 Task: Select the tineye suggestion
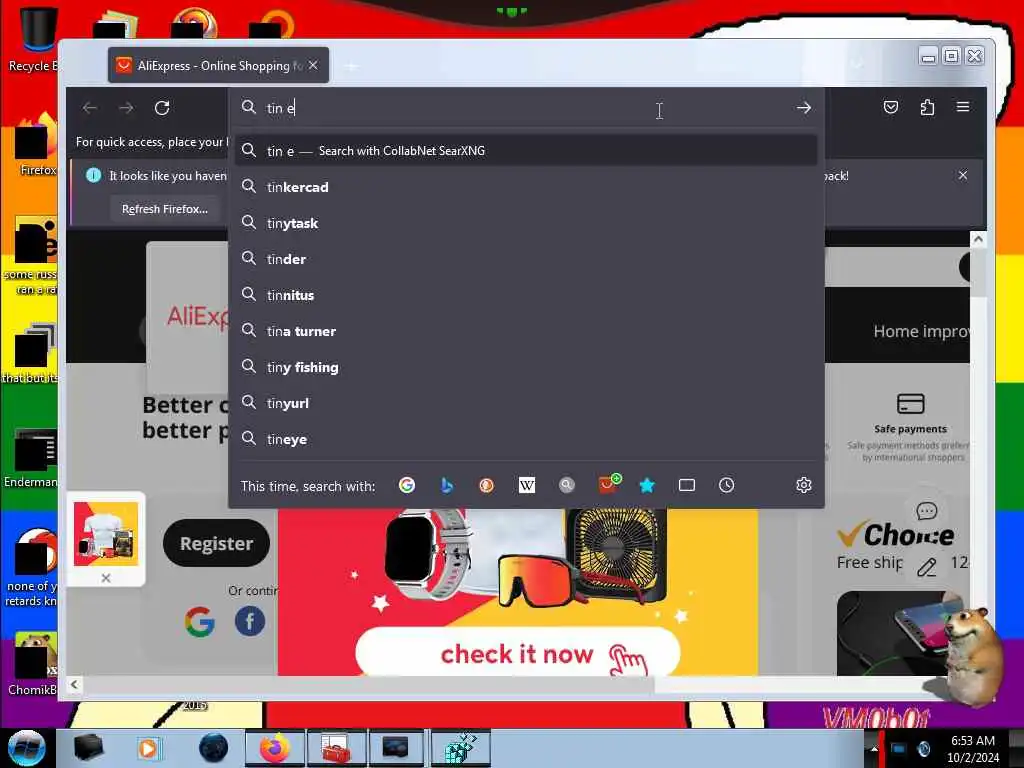click(526, 439)
